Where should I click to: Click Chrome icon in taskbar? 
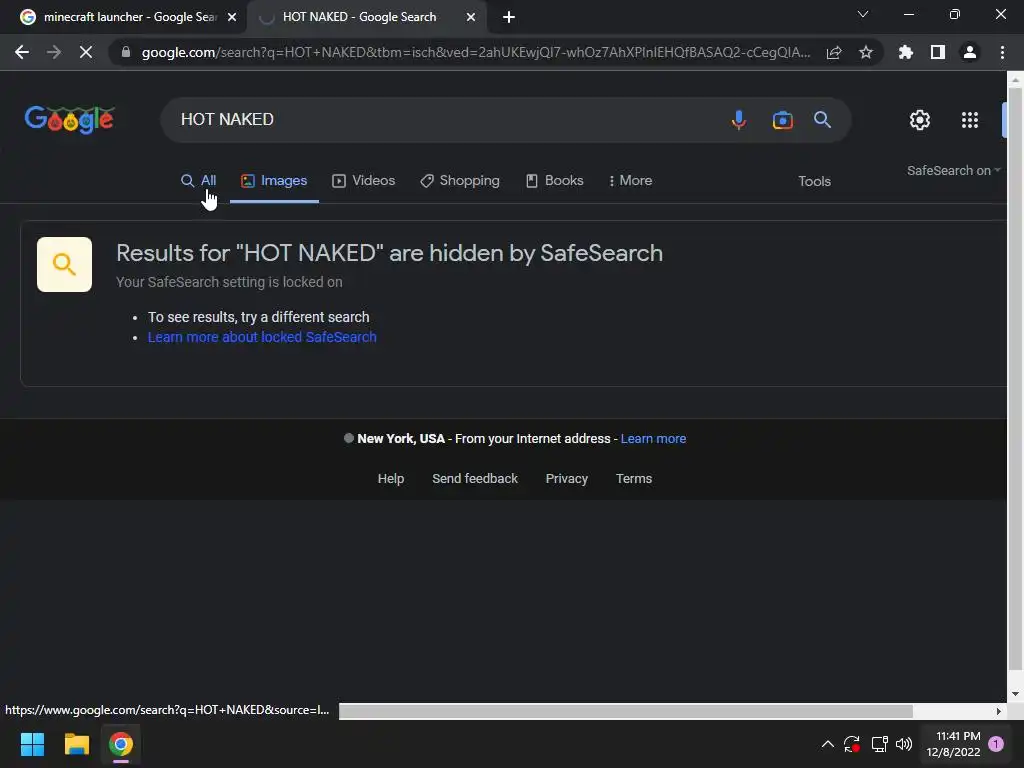121,744
